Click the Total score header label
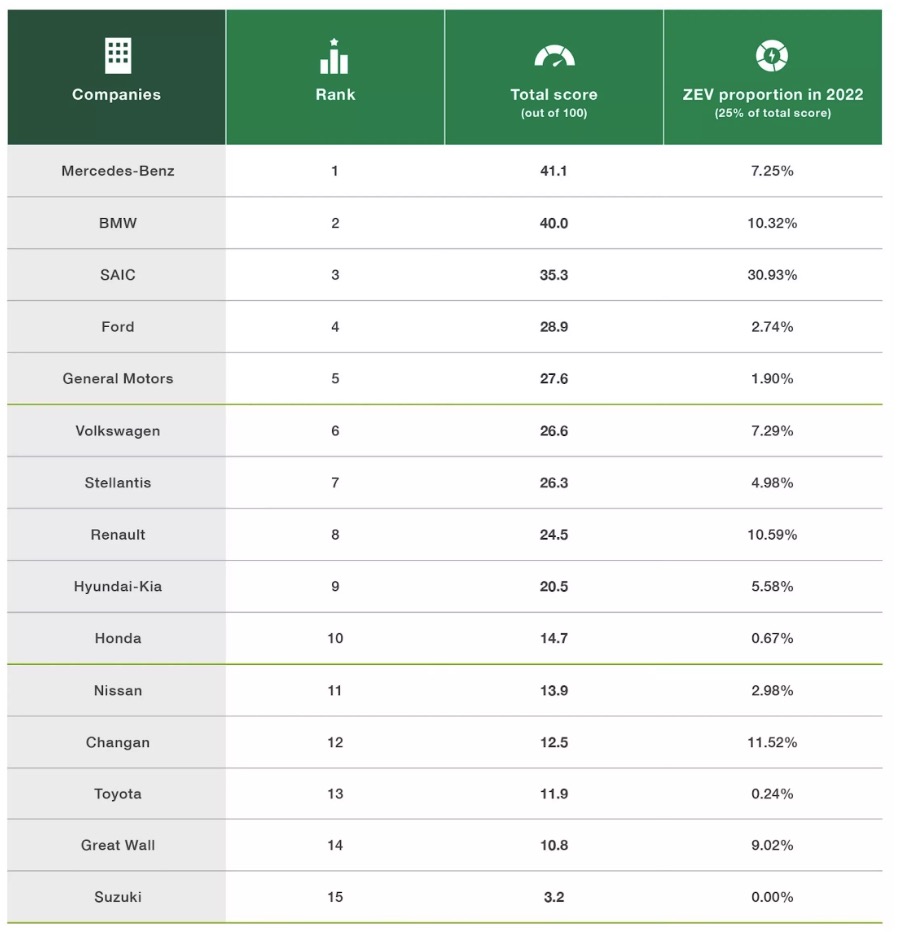Viewport: 902px width, 938px height. click(554, 95)
